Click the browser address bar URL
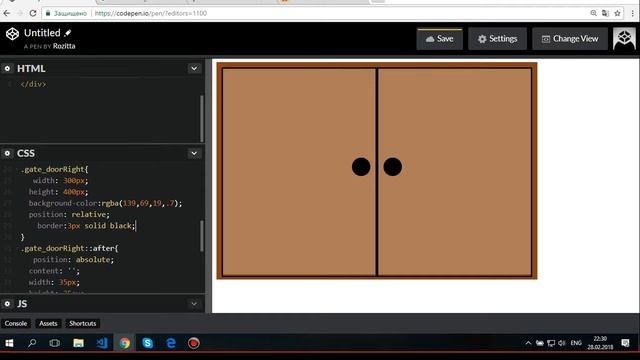Image resolution: width=640 pixels, height=360 pixels. pos(151,13)
